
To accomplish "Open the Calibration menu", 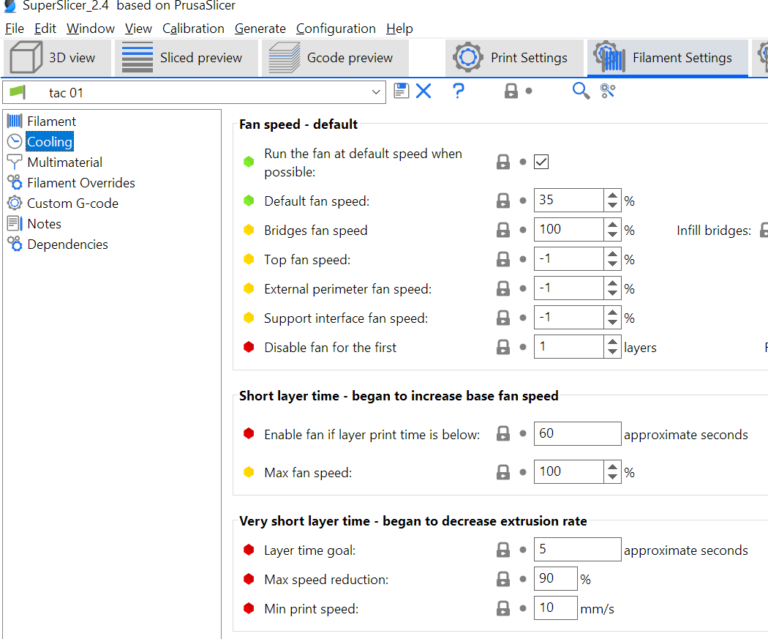I will pyautogui.click(x=193, y=28).
